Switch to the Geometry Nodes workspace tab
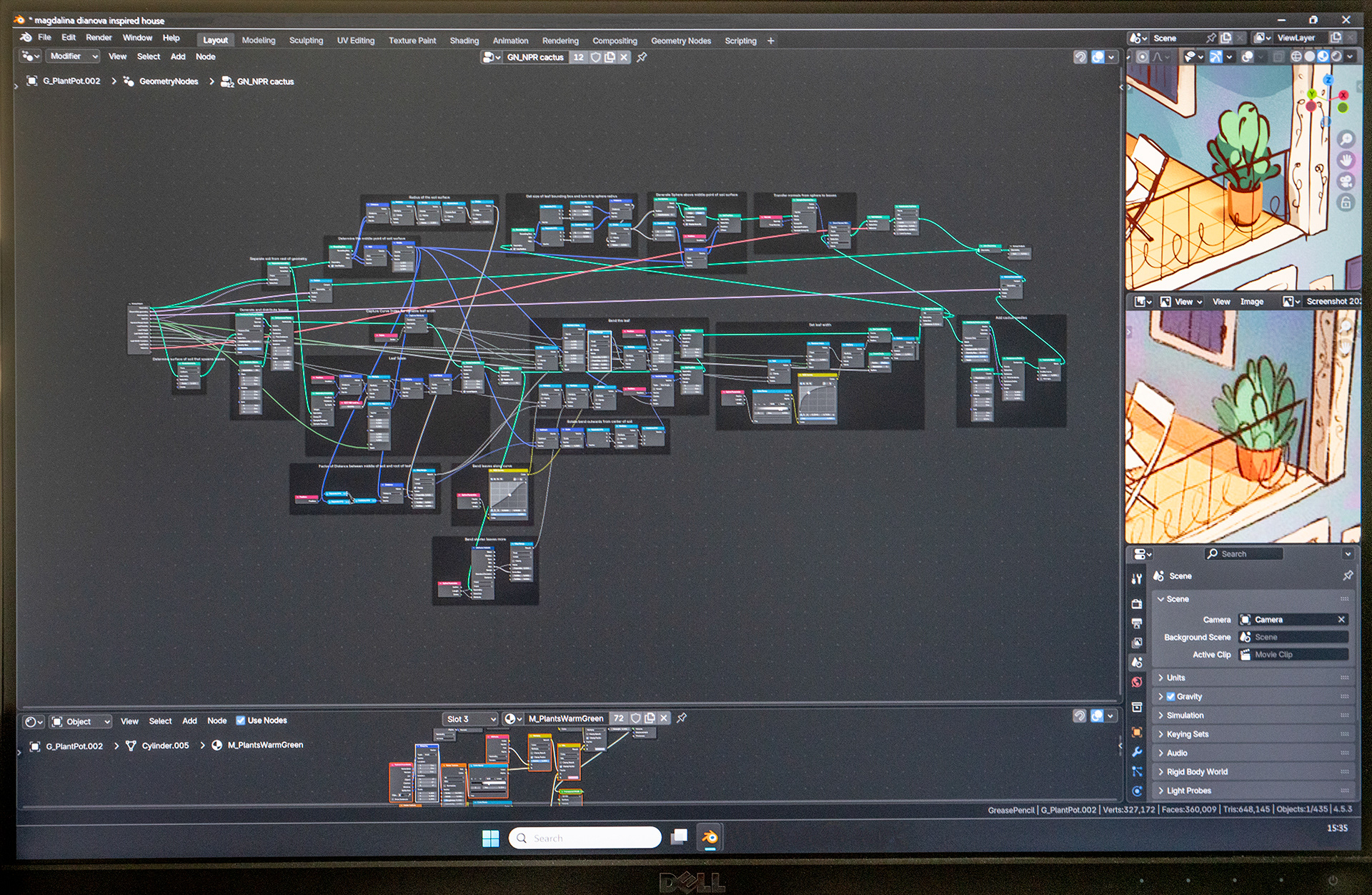Image resolution: width=1372 pixels, height=895 pixels. point(680,41)
